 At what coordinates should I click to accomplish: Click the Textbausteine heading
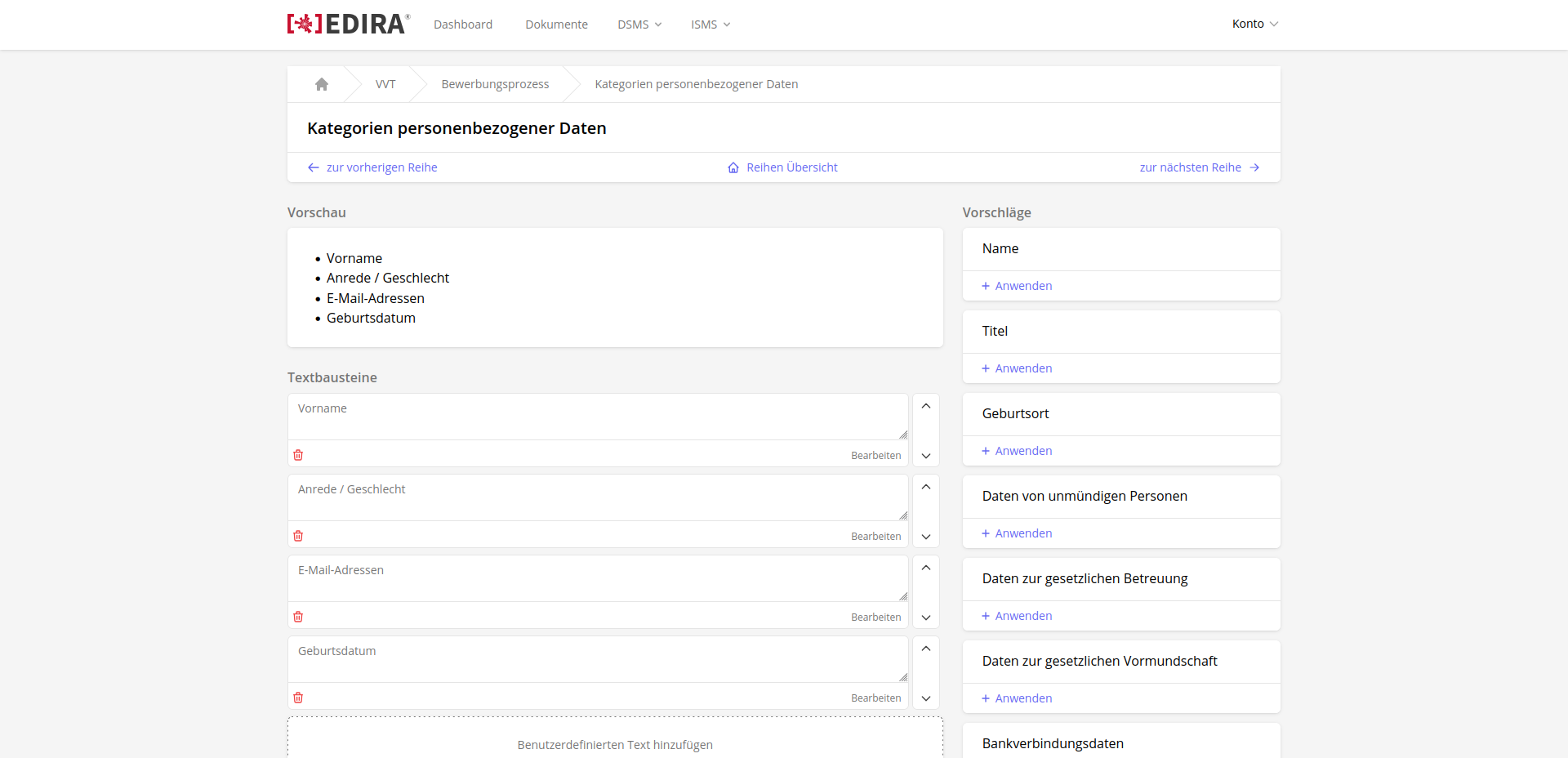point(332,377)
